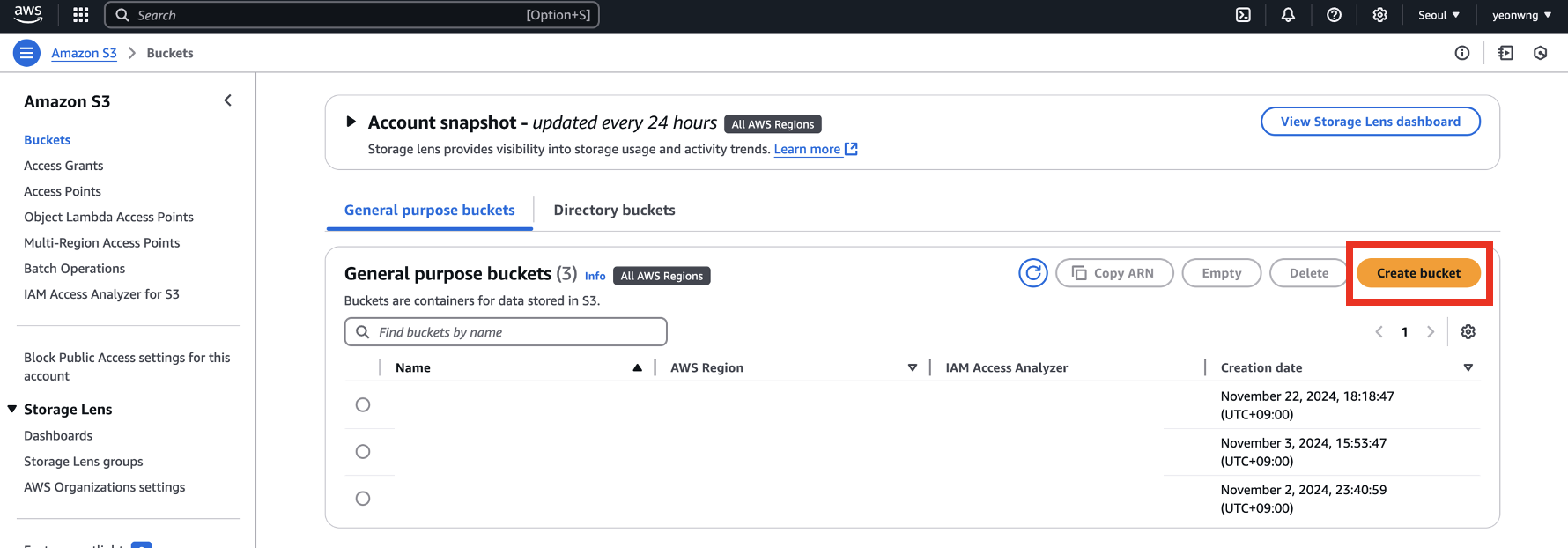
Task: Select the bucket created November 2, 2024
Action: [362, 498]
